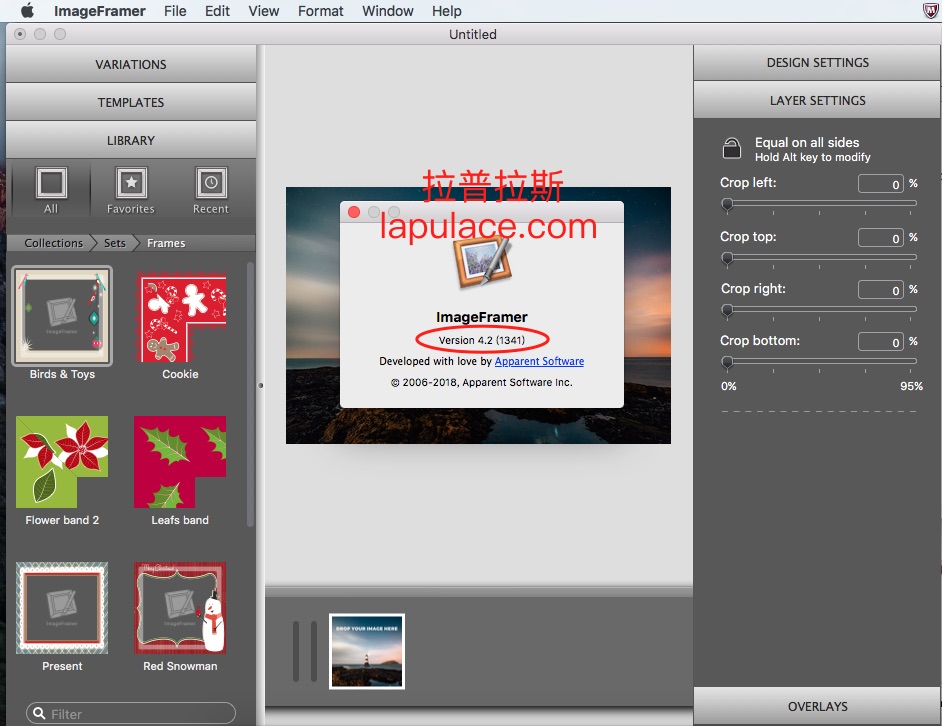This screenshot has height=726, width=942.
Task: Click the vertical grip bars in image tray
Action: pos(305,651)
